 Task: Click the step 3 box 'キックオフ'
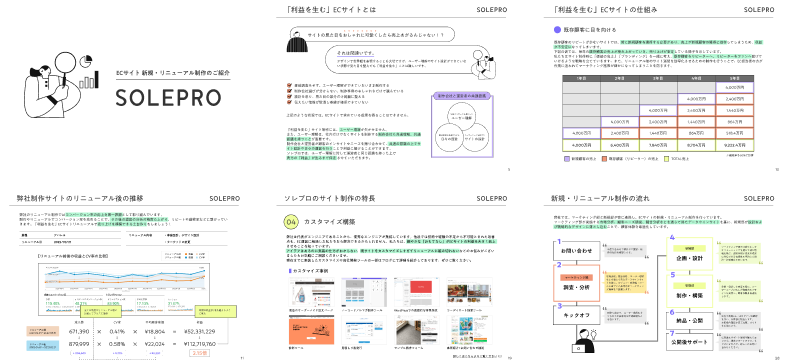coord(577,316)
